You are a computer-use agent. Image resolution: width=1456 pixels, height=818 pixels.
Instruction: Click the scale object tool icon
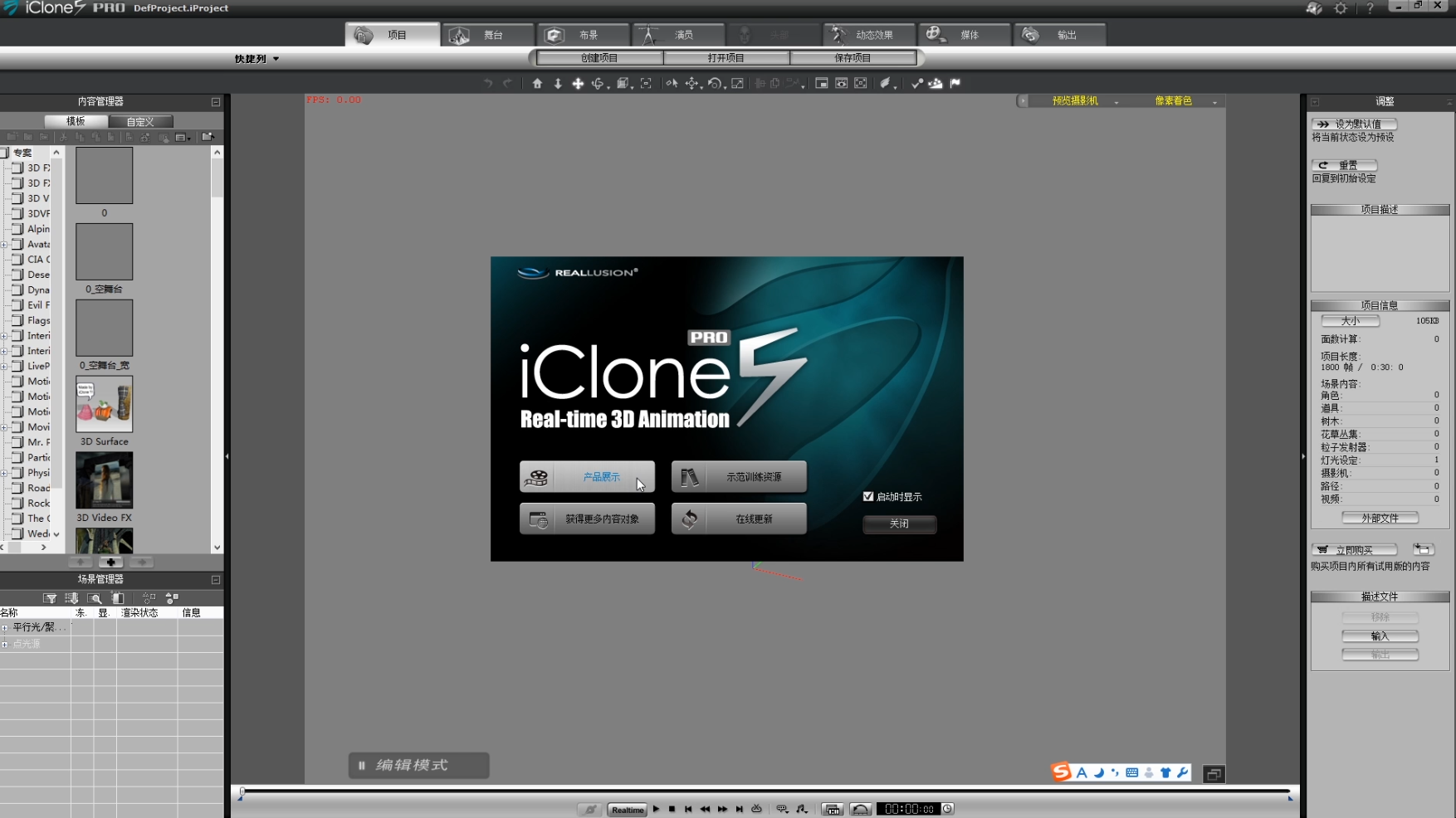tap(737, 84)
